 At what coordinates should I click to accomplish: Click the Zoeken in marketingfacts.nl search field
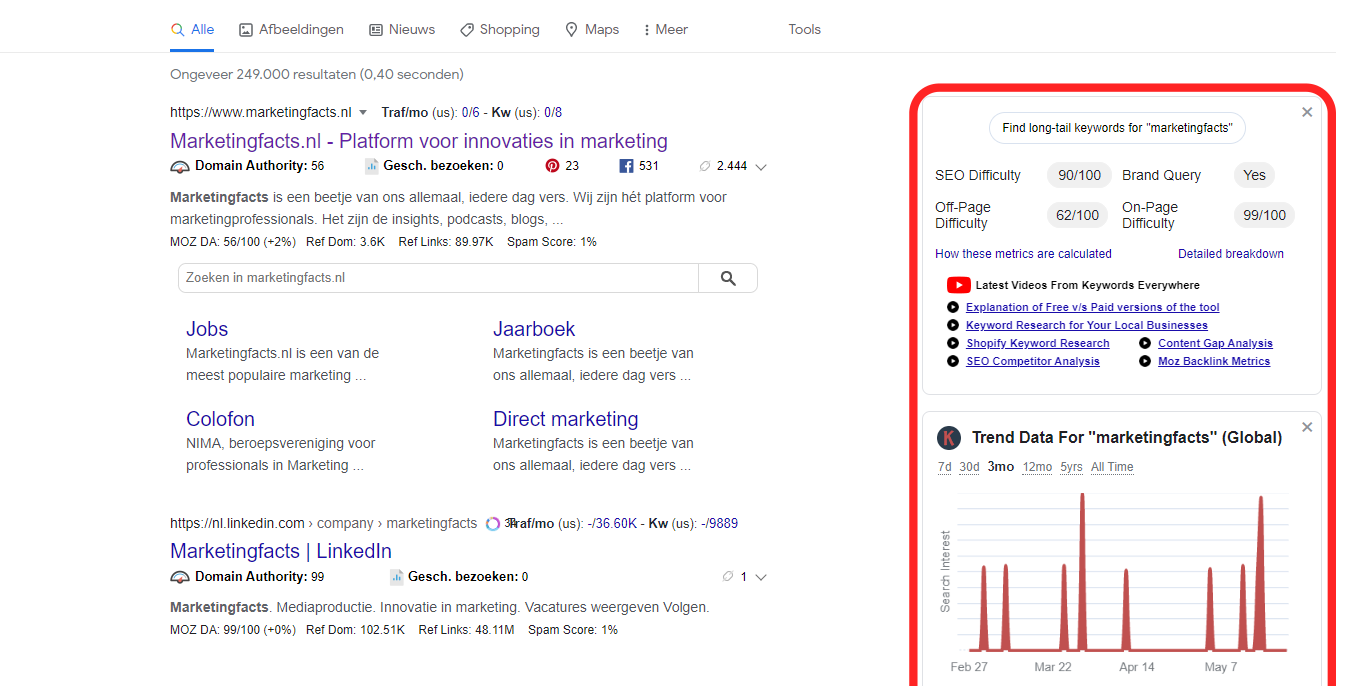click(x=438, y=278)
